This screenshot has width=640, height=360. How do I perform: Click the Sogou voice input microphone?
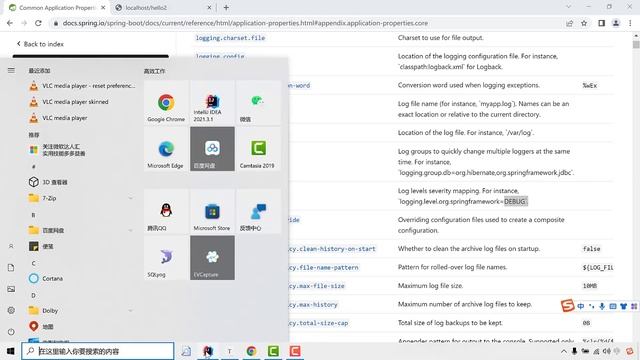(602, 306)
